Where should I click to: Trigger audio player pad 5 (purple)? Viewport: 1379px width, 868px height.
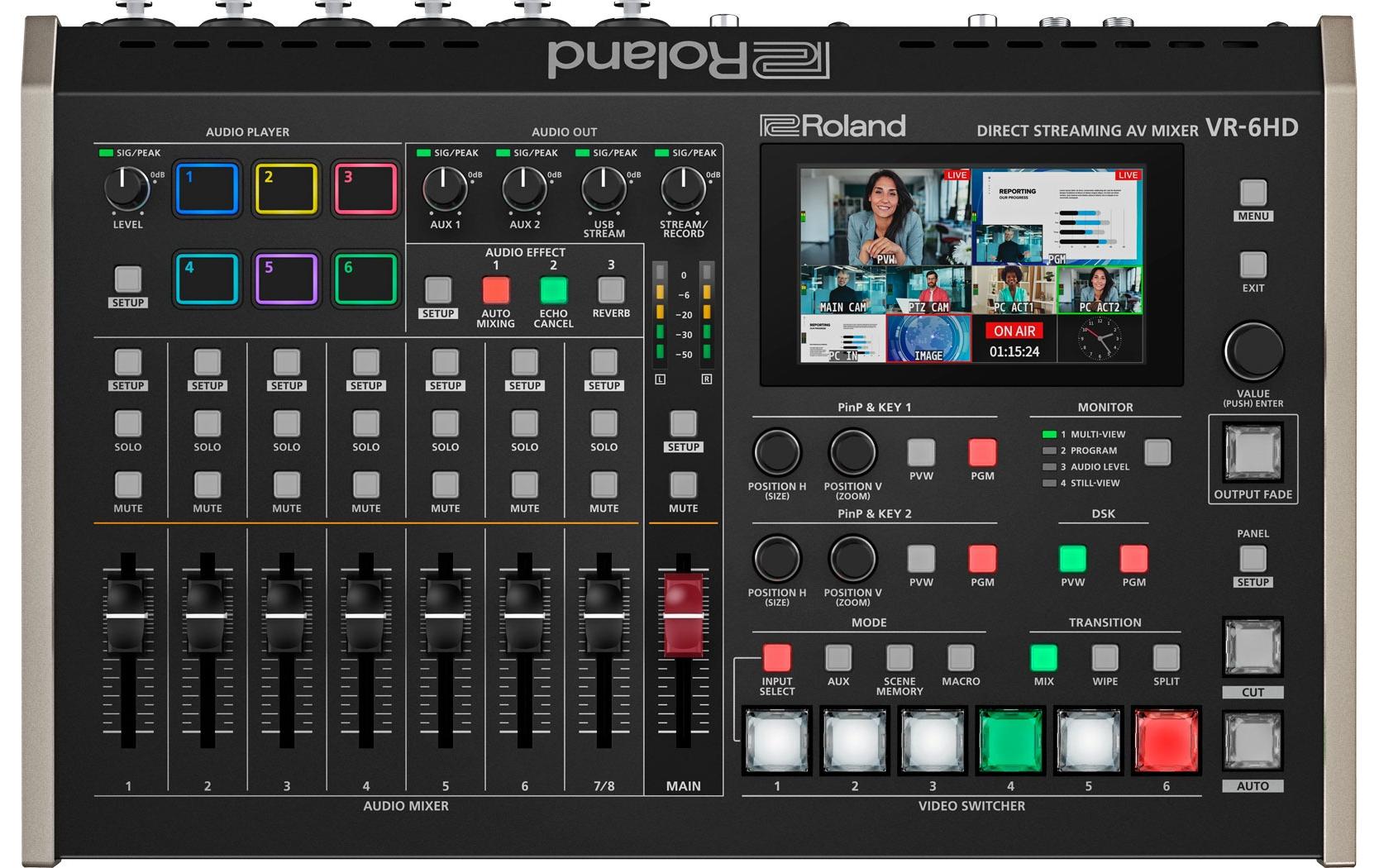point(286,279)
